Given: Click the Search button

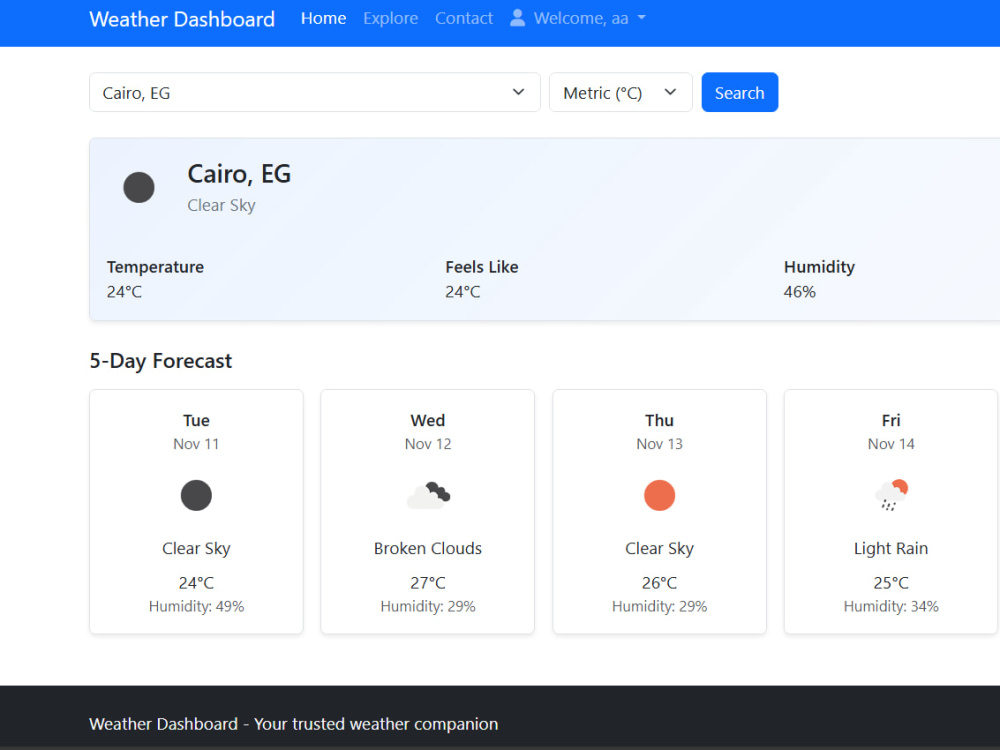Looking at the screenshot, I should coord(739,92).
